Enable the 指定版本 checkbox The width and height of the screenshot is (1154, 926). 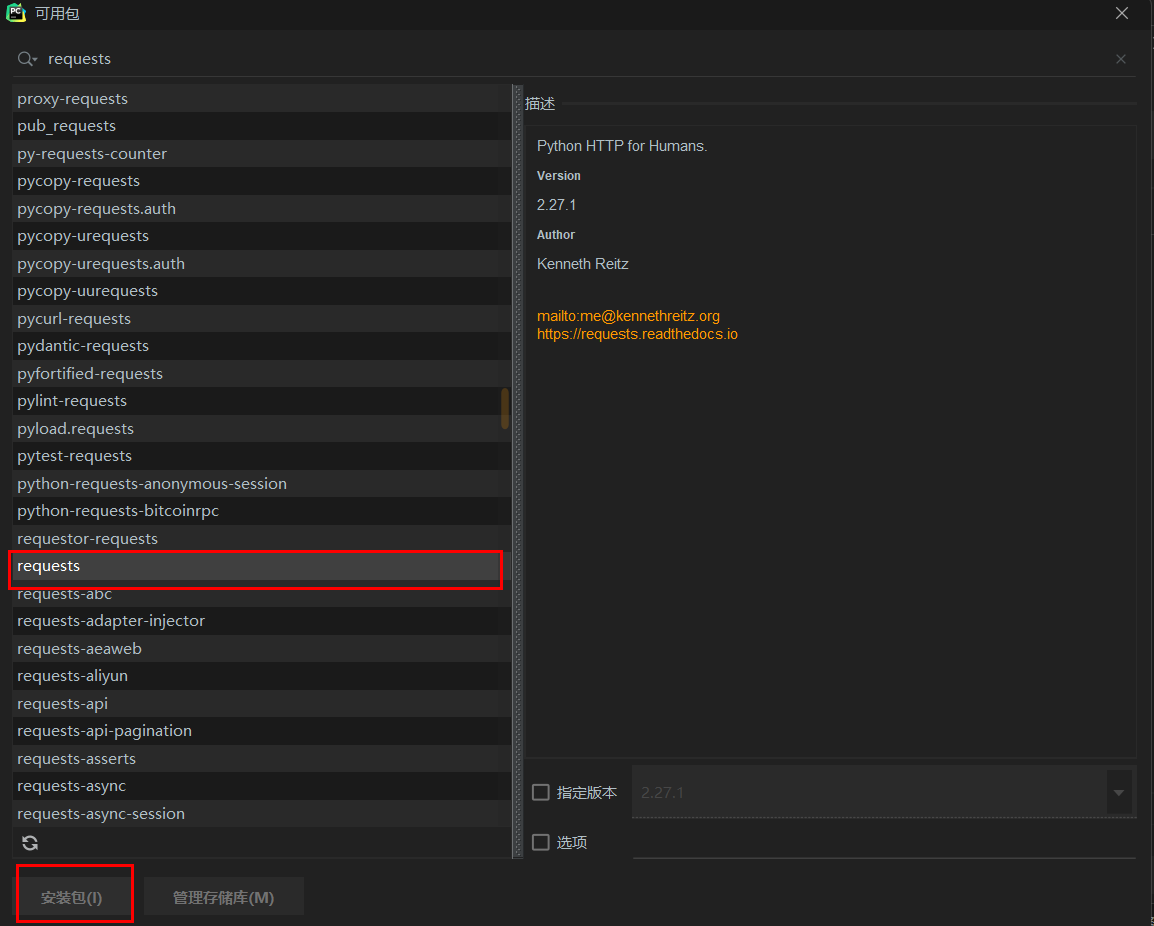point(541,792)
